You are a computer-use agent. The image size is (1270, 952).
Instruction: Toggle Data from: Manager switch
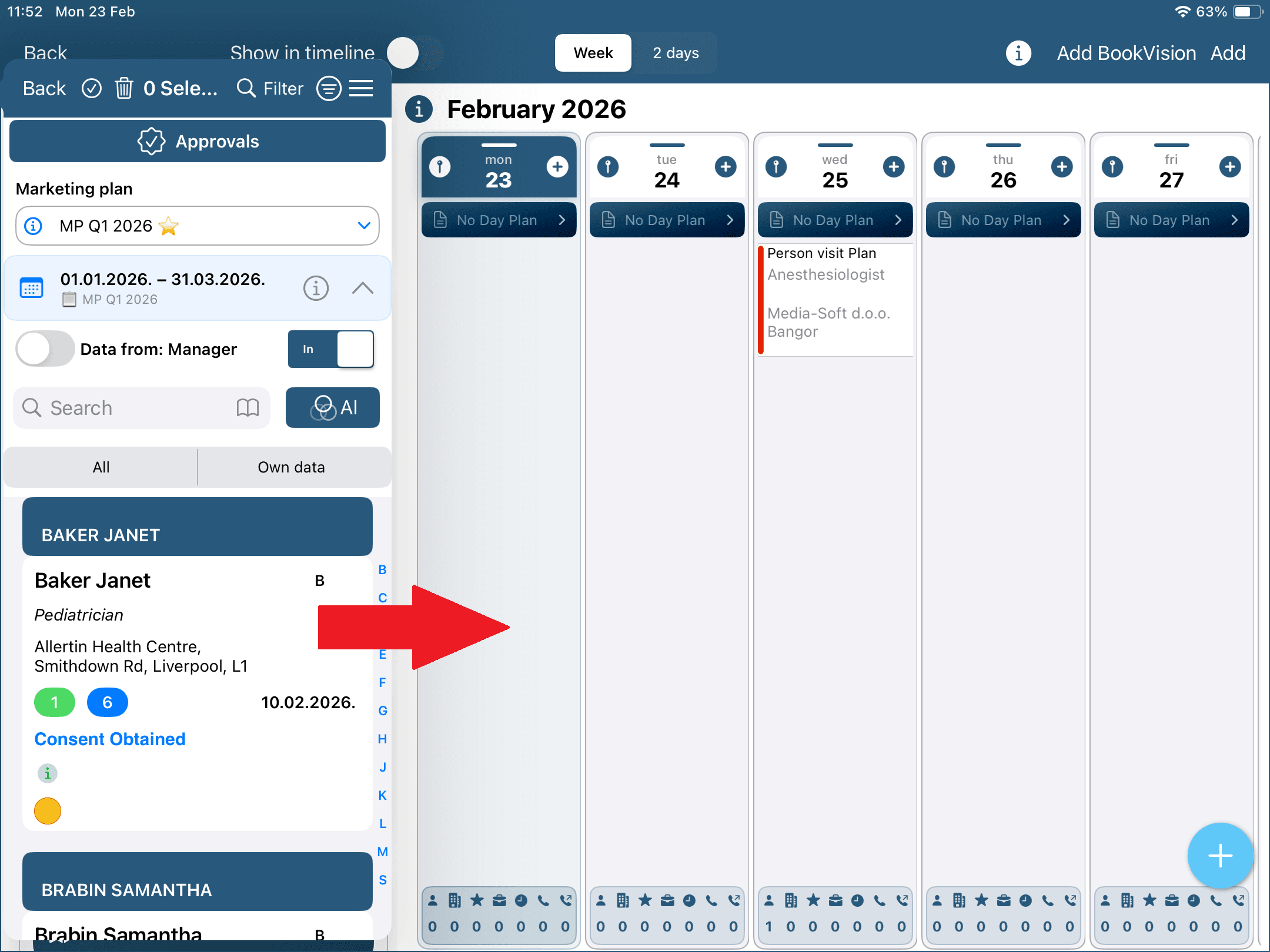pos(45,349)
